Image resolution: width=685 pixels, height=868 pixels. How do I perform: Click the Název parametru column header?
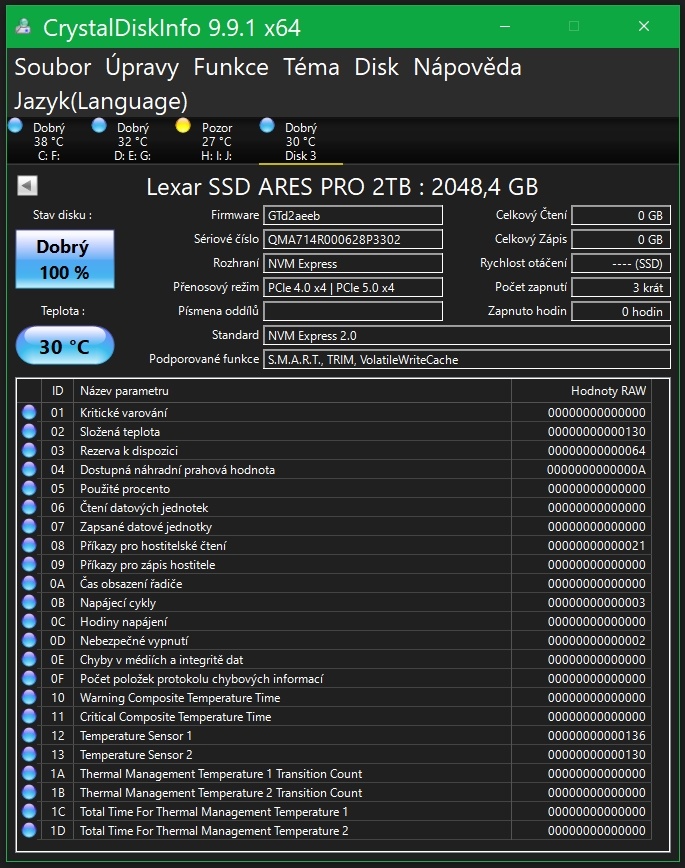[x=292, y=391]
